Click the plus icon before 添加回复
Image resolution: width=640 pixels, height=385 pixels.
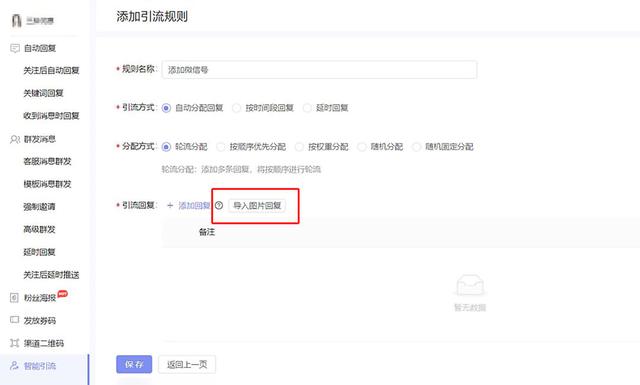(170, 205)
